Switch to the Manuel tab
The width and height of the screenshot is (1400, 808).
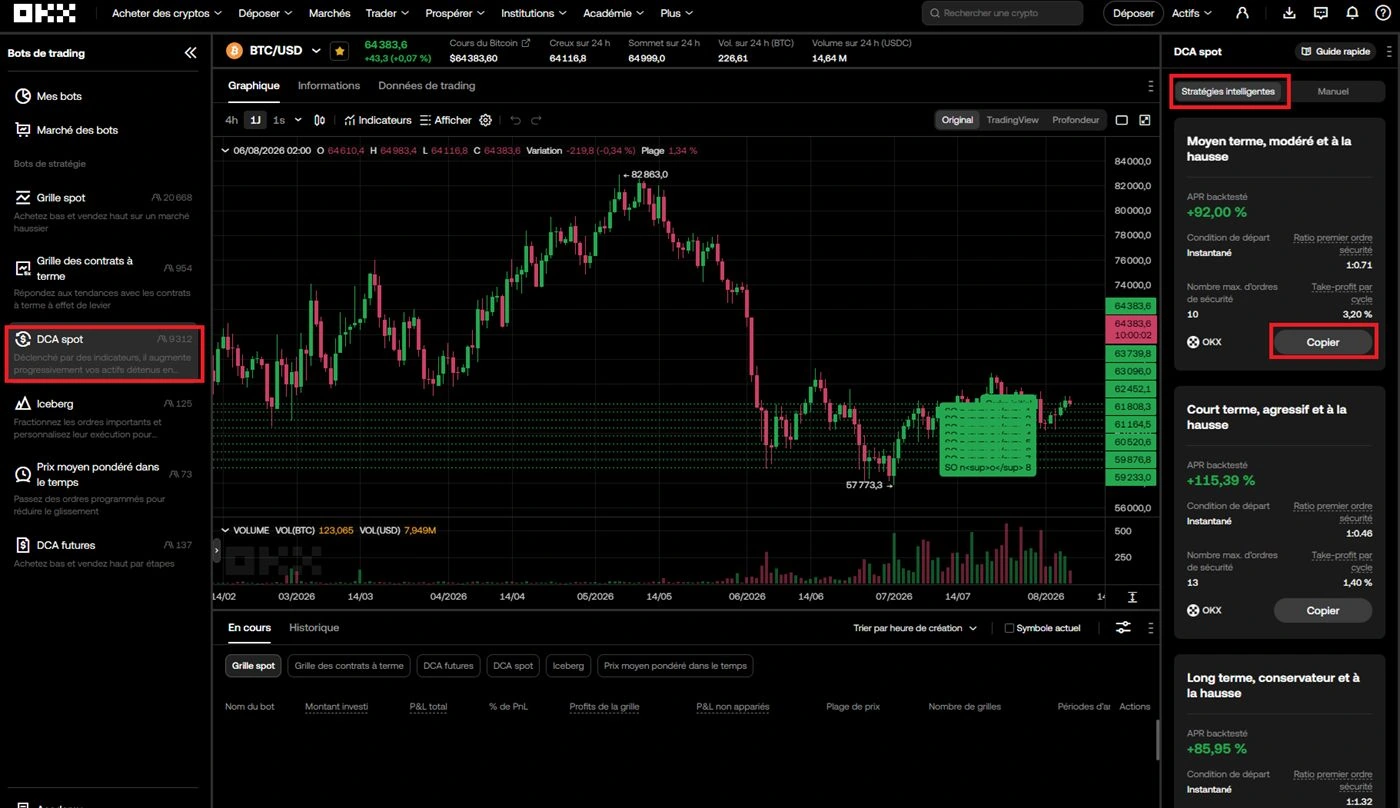click(1333, 91)
